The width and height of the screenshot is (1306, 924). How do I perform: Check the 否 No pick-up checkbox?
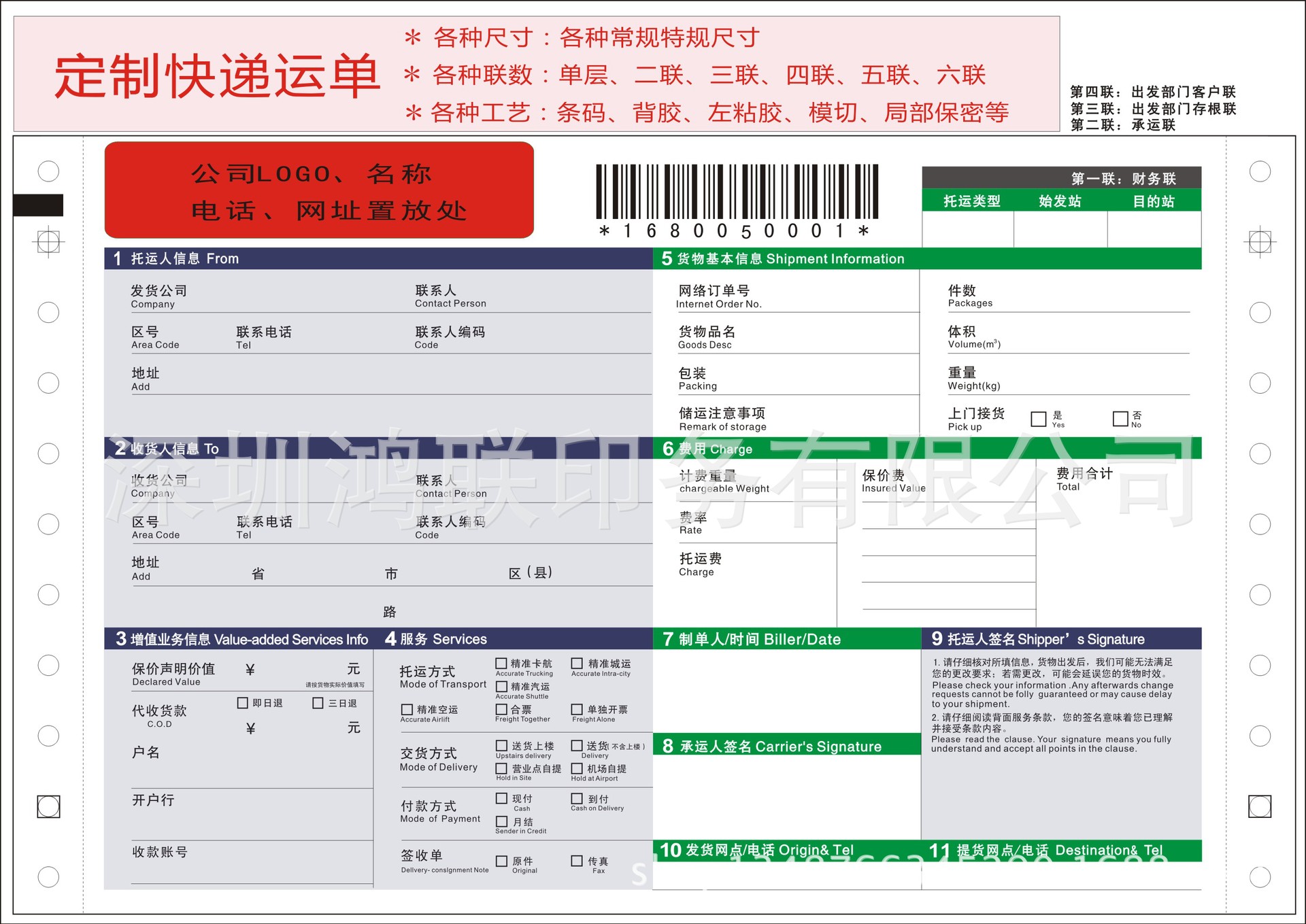1120,419
